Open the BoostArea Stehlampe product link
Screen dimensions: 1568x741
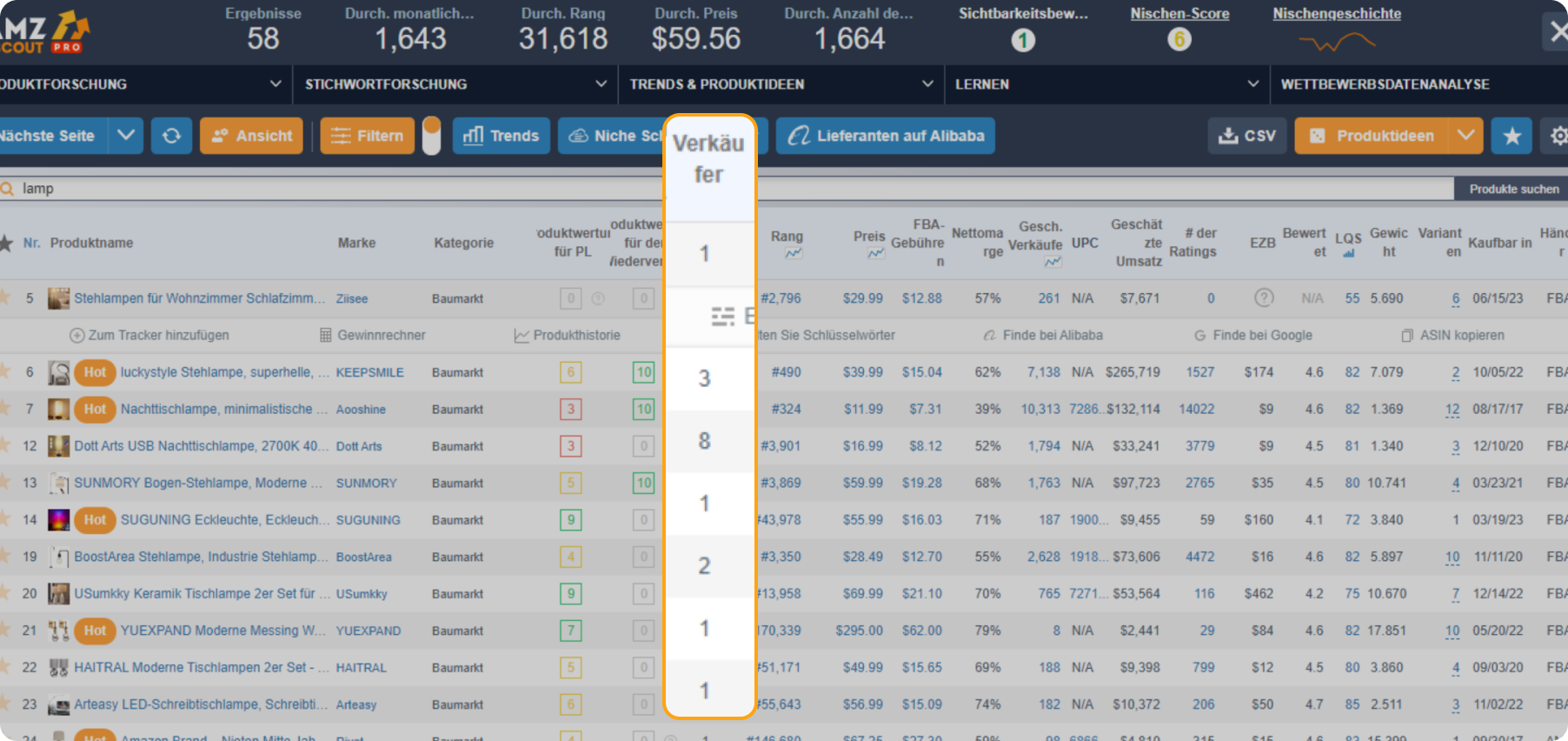pos(202,557)
